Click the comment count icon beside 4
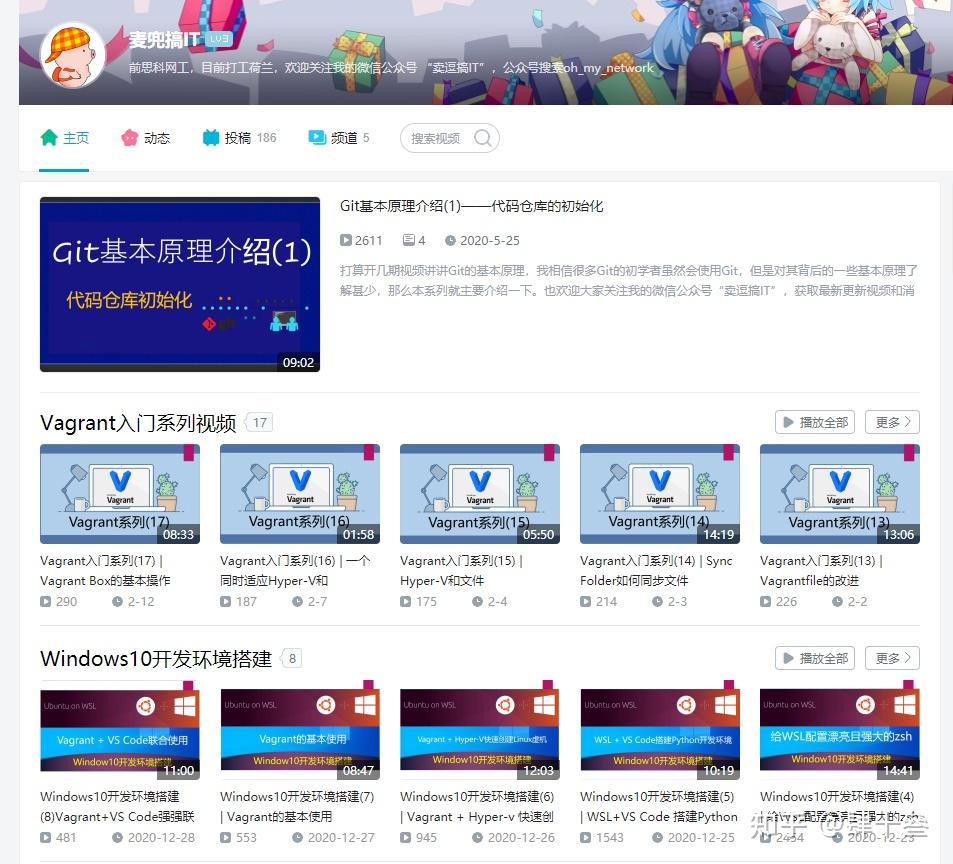This screenshot has width=953, height=864. coord(409,241)
